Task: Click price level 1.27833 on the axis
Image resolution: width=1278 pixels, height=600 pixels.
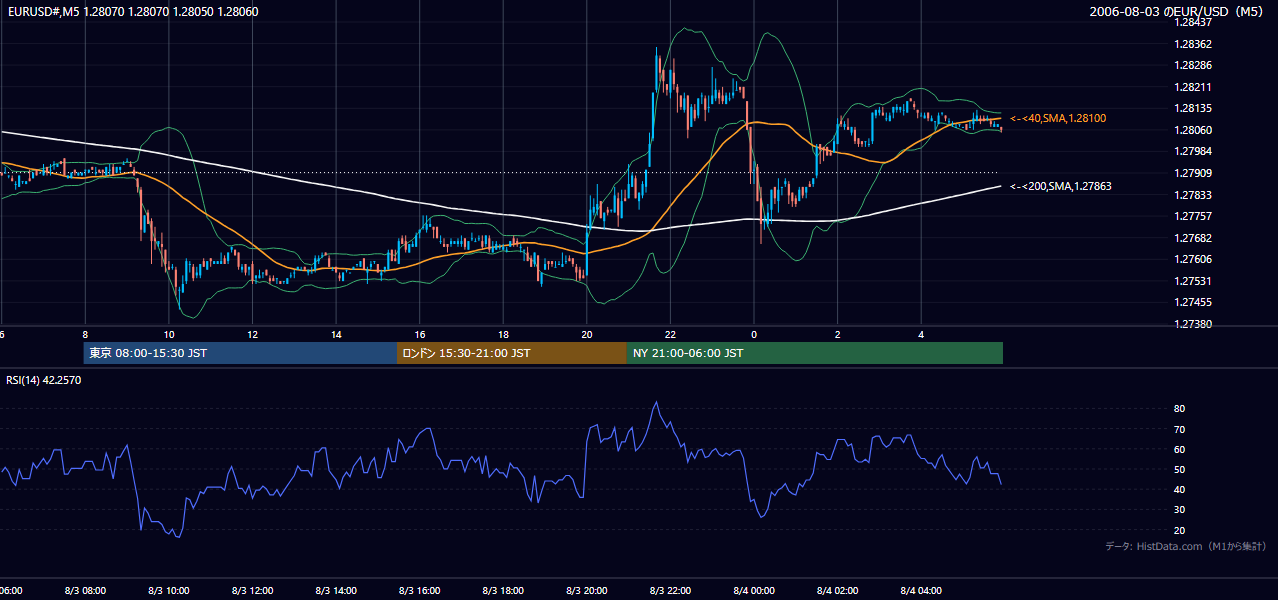Action: pos(1192,195)
